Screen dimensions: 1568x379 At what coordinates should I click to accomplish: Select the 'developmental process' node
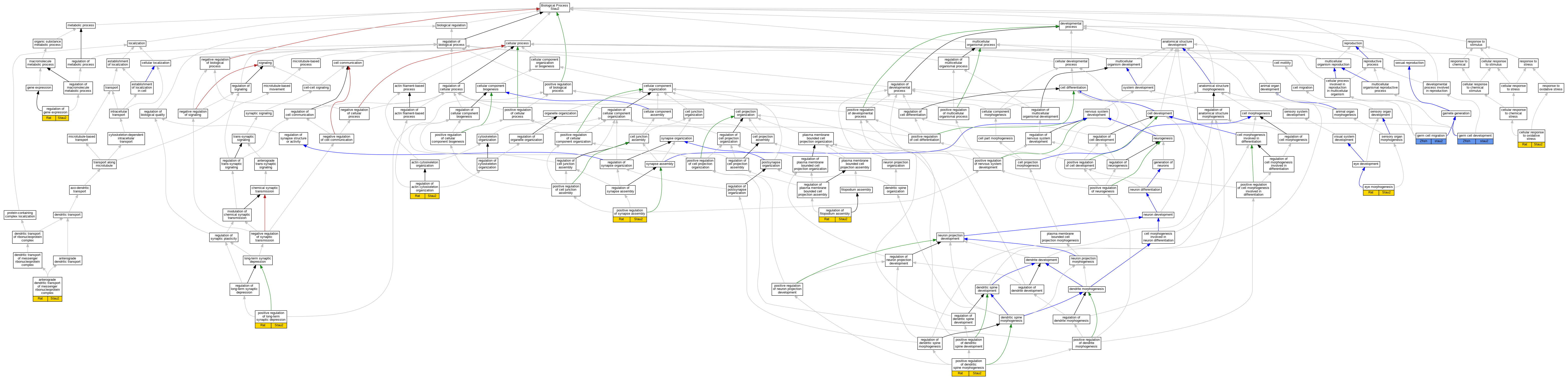[x=1071, y=26]
